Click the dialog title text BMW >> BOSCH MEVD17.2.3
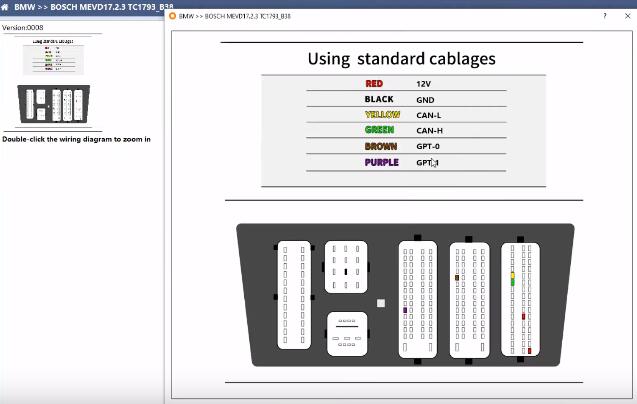The width and height of the screenshot is (637, 404). [235, 16]
